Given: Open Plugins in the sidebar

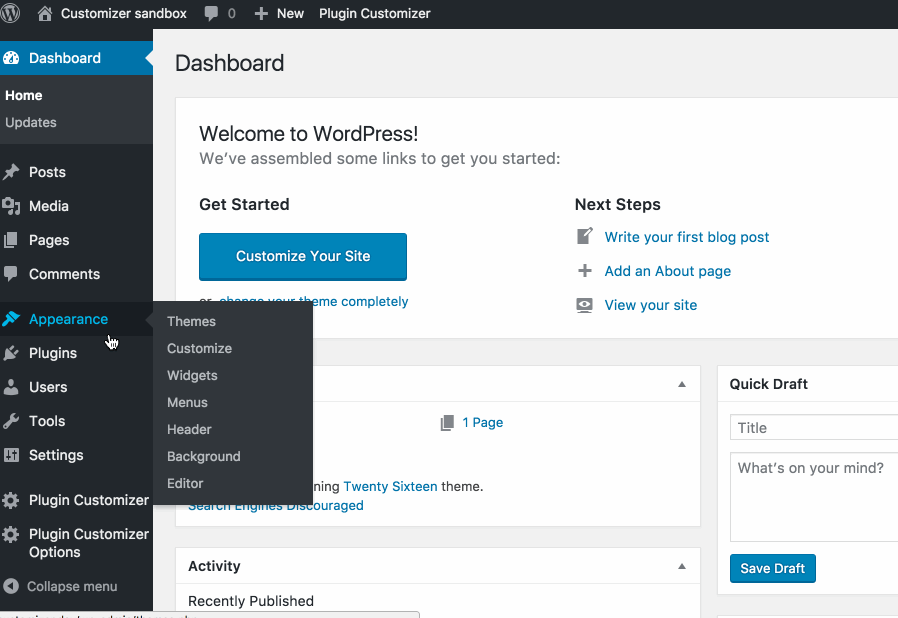Looking at the screenshot, I should (x=53, y=353).
